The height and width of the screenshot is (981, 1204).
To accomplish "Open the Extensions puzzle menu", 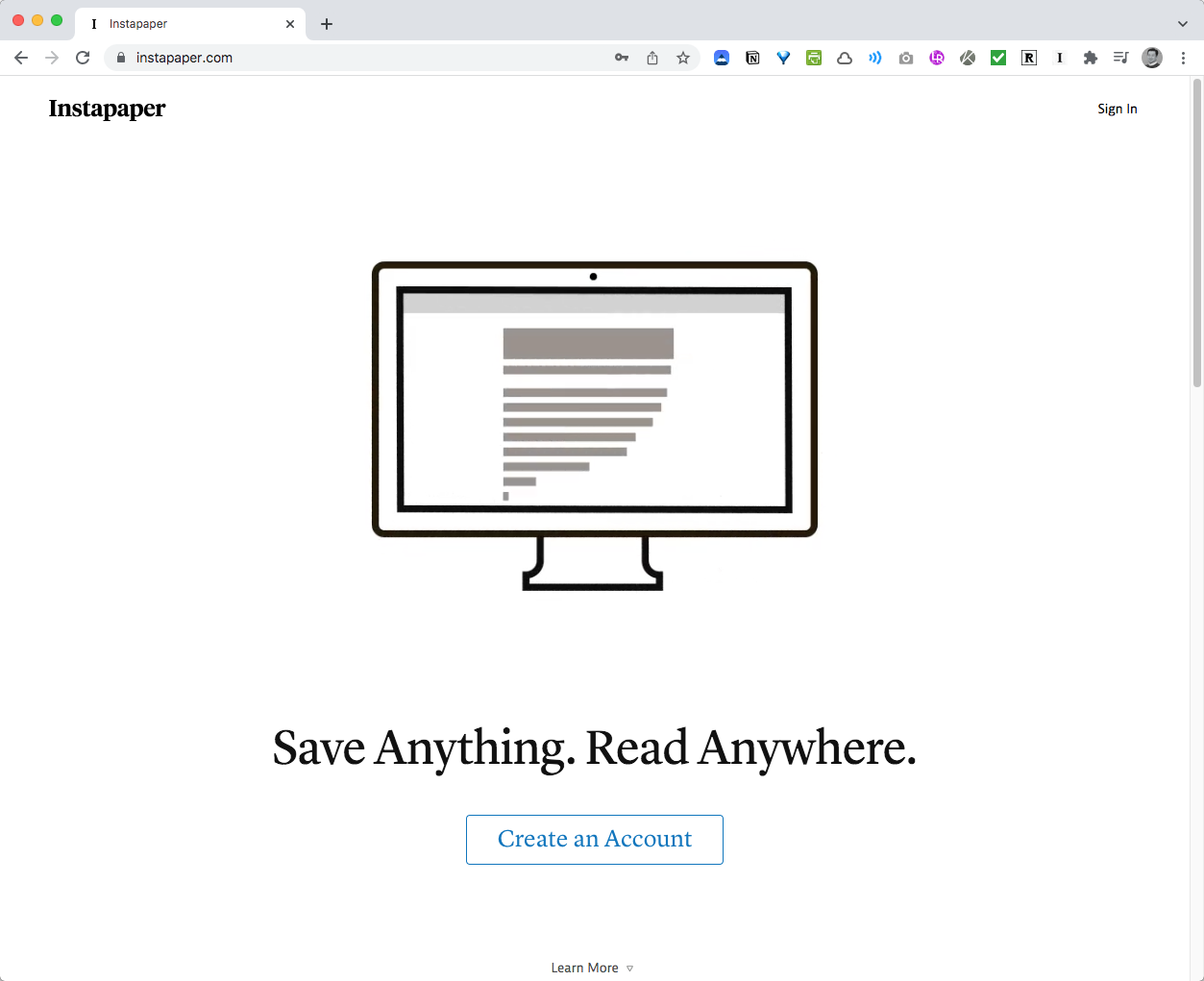I will [x=1091, y=58].
